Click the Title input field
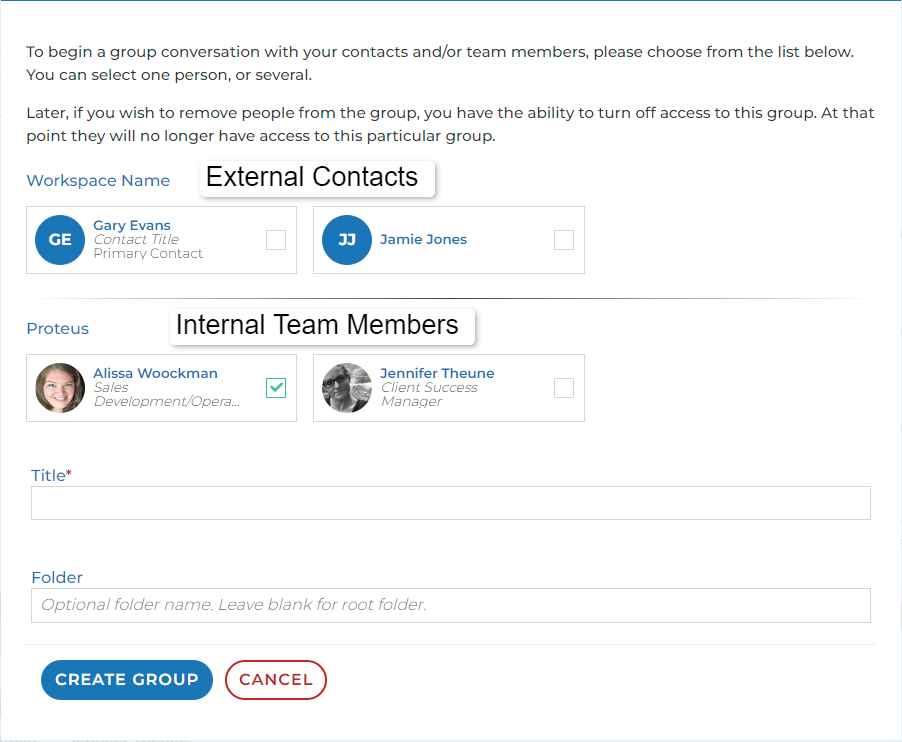902x742 pixels. (450, 503)
